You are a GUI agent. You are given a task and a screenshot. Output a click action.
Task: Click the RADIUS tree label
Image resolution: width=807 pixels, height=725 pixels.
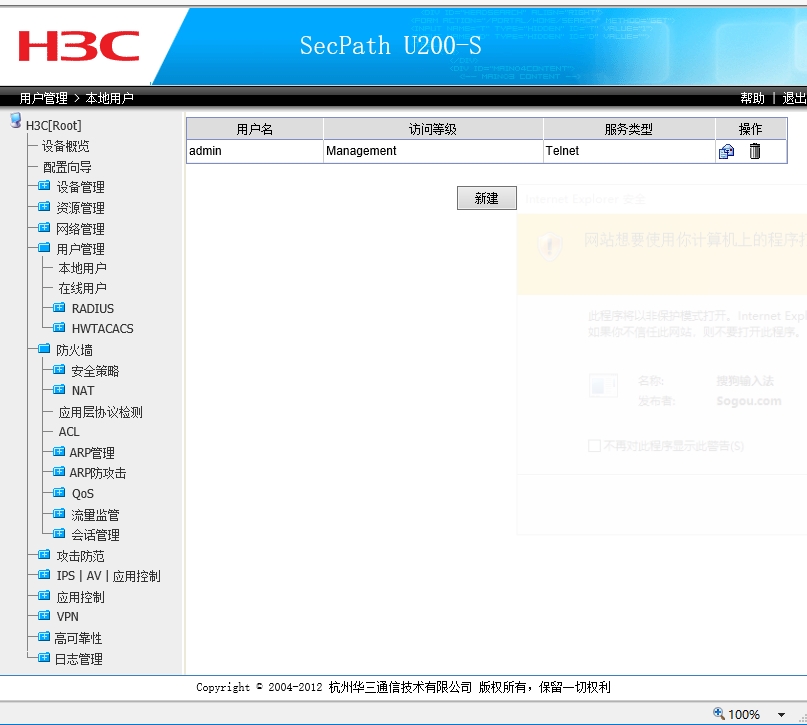(x=93, y=308)
